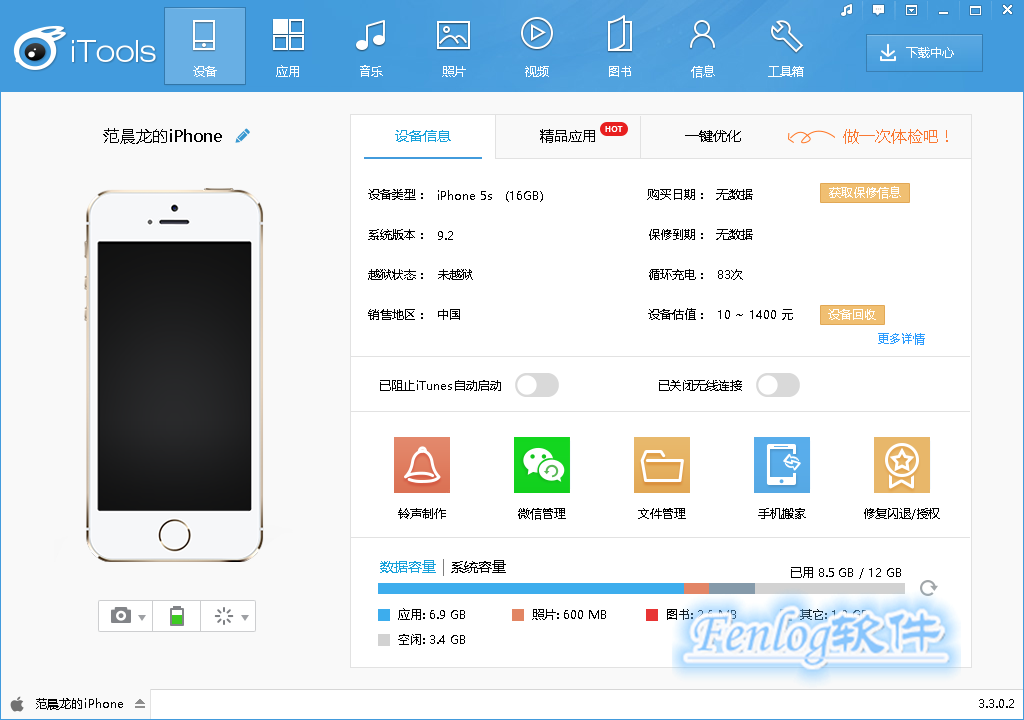Click the 设备回收 button
This screenshot has width=1024, height=720.
(x=852, y=314)
